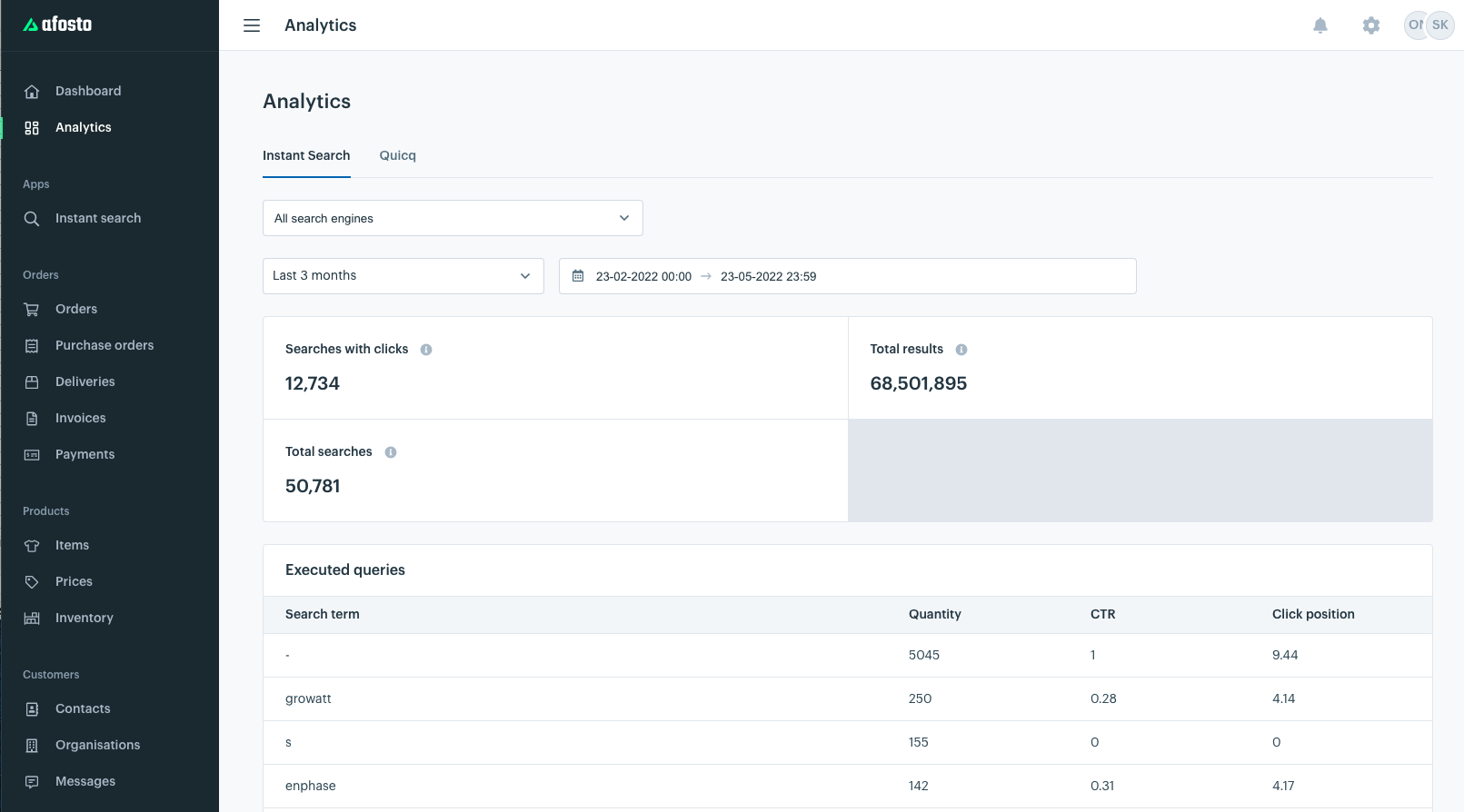Open Inventory from the sidebar
This screenshot has height=812, width=1464.
(x=85, y=618)
